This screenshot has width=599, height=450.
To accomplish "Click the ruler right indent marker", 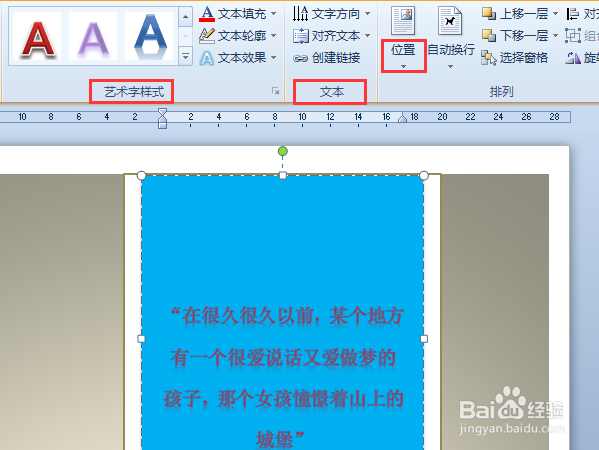I will (x=402, y=118).
